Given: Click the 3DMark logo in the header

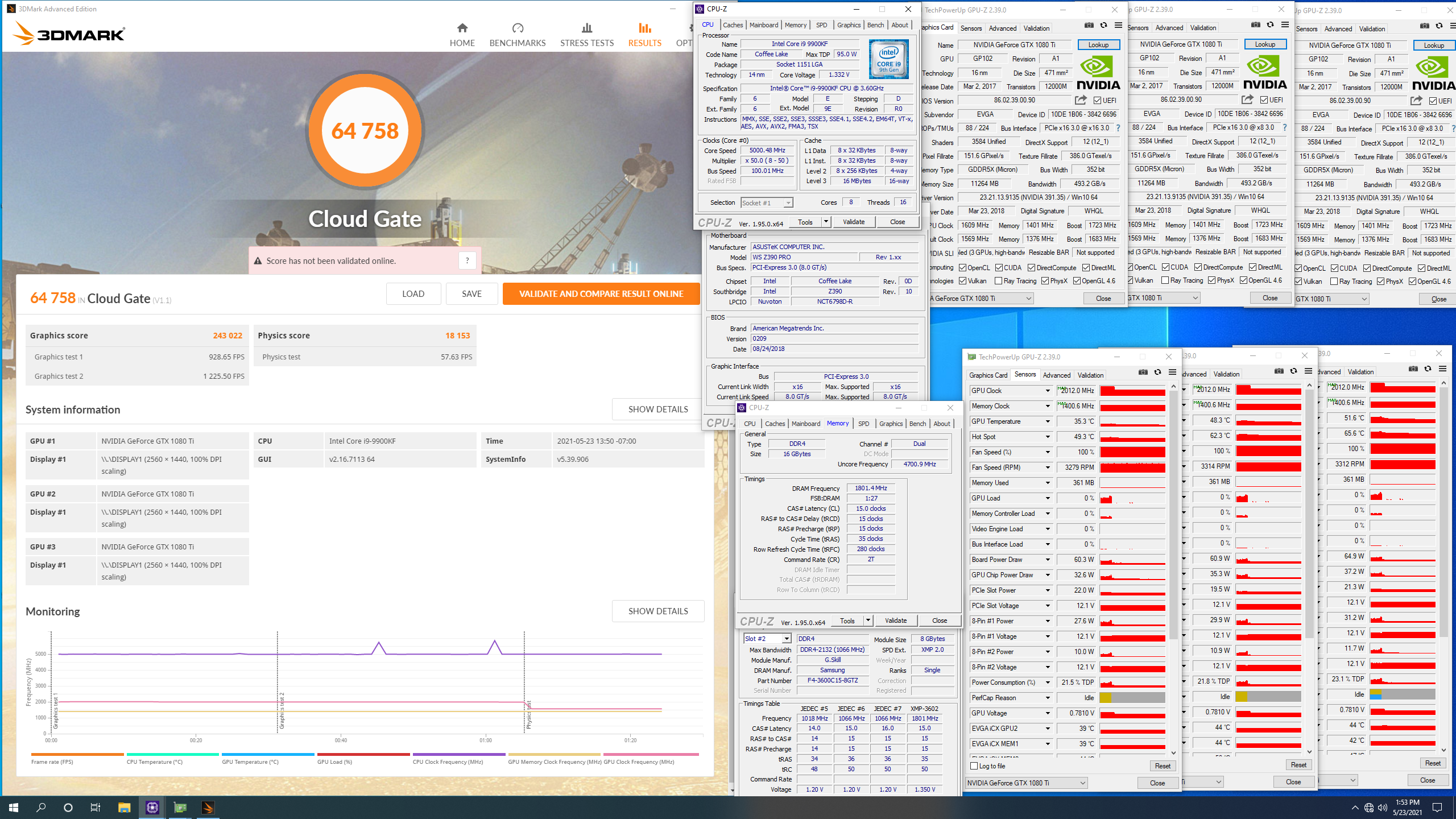Looking at the screenshot, I should 68,34.
